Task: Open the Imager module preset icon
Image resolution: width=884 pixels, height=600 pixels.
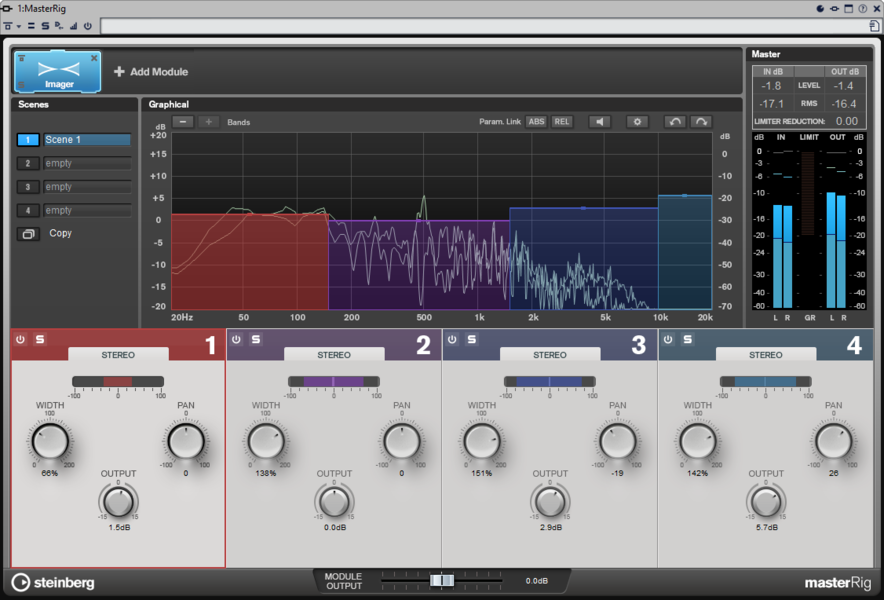Action: click(21, 58)
